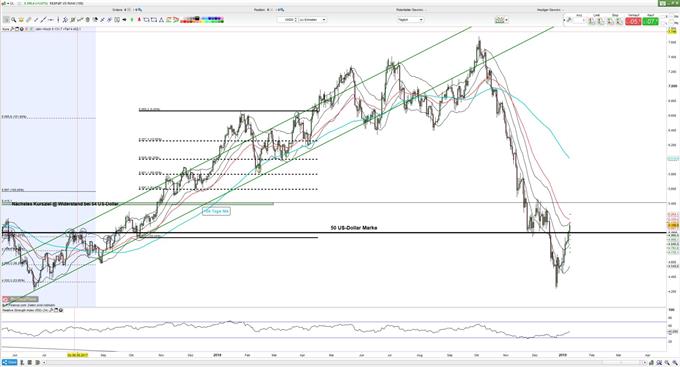Click the 200 Tage MA label on chart

(216, 211)
